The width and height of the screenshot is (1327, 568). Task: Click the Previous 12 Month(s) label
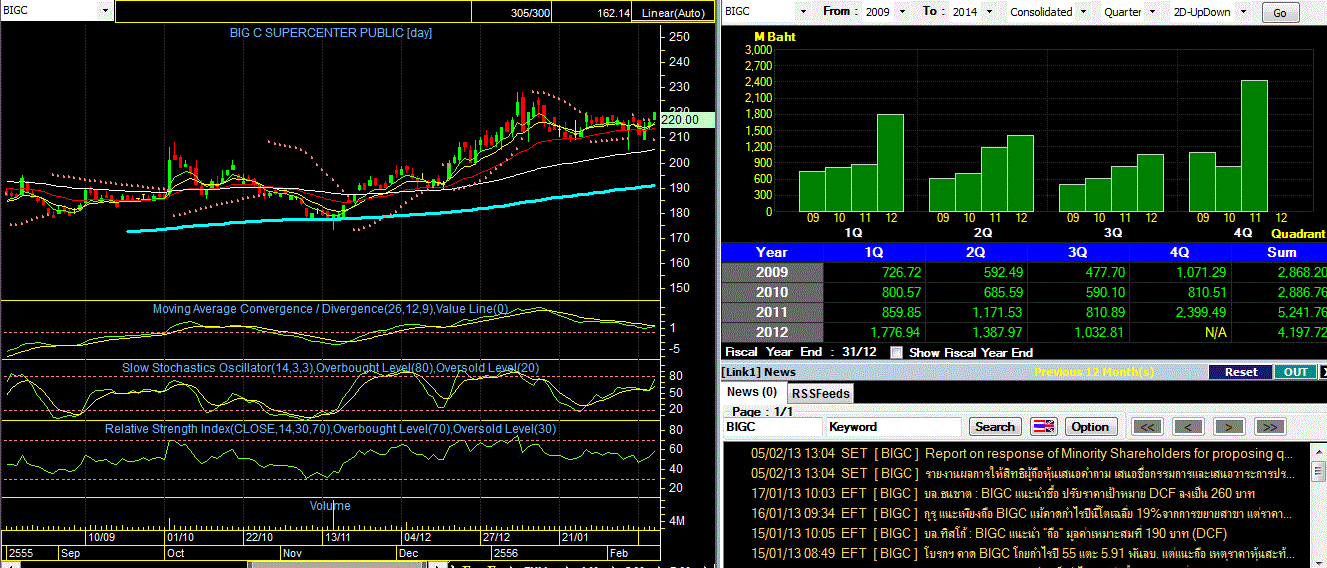pos(1094,372)
